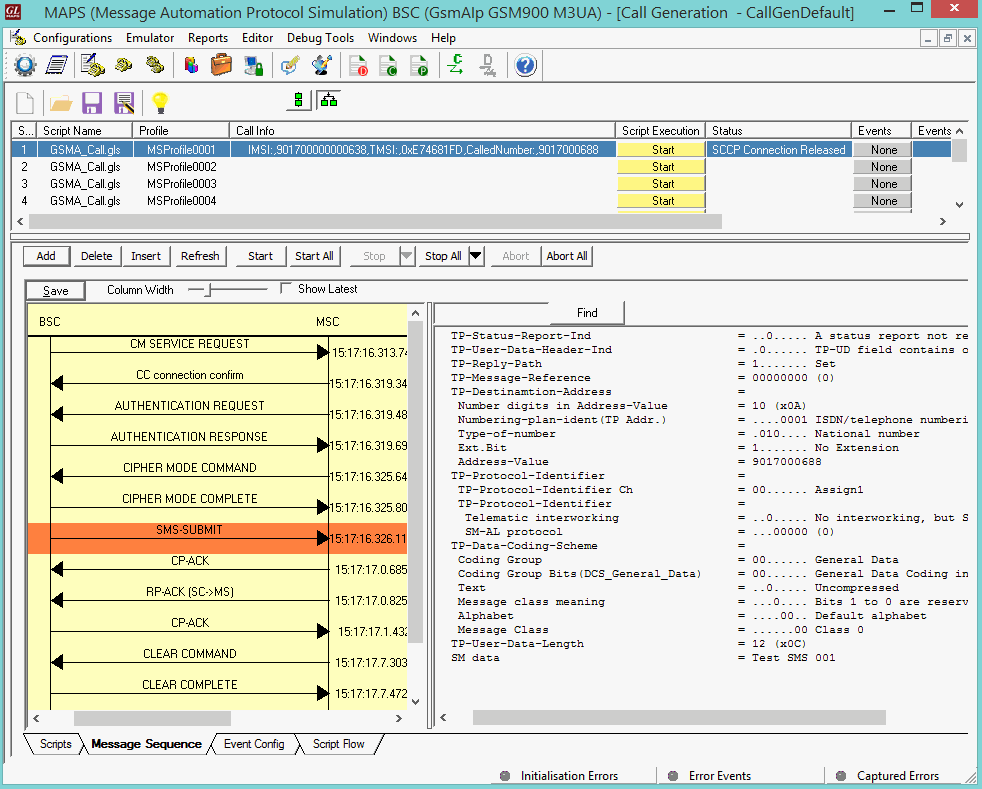Switch to the Script Flow tab
Viewport: 982px width, 789px height.
pyautogui.click(x=338, y=743)
